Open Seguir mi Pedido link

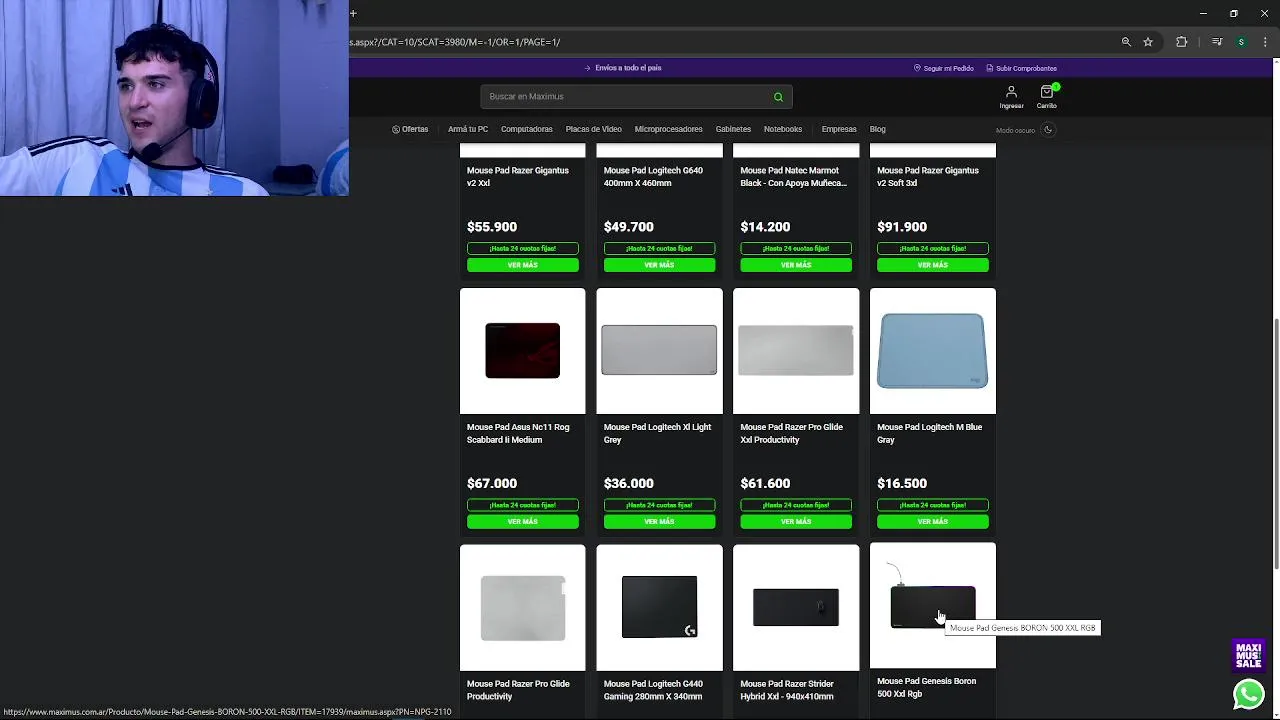point(943,68)
